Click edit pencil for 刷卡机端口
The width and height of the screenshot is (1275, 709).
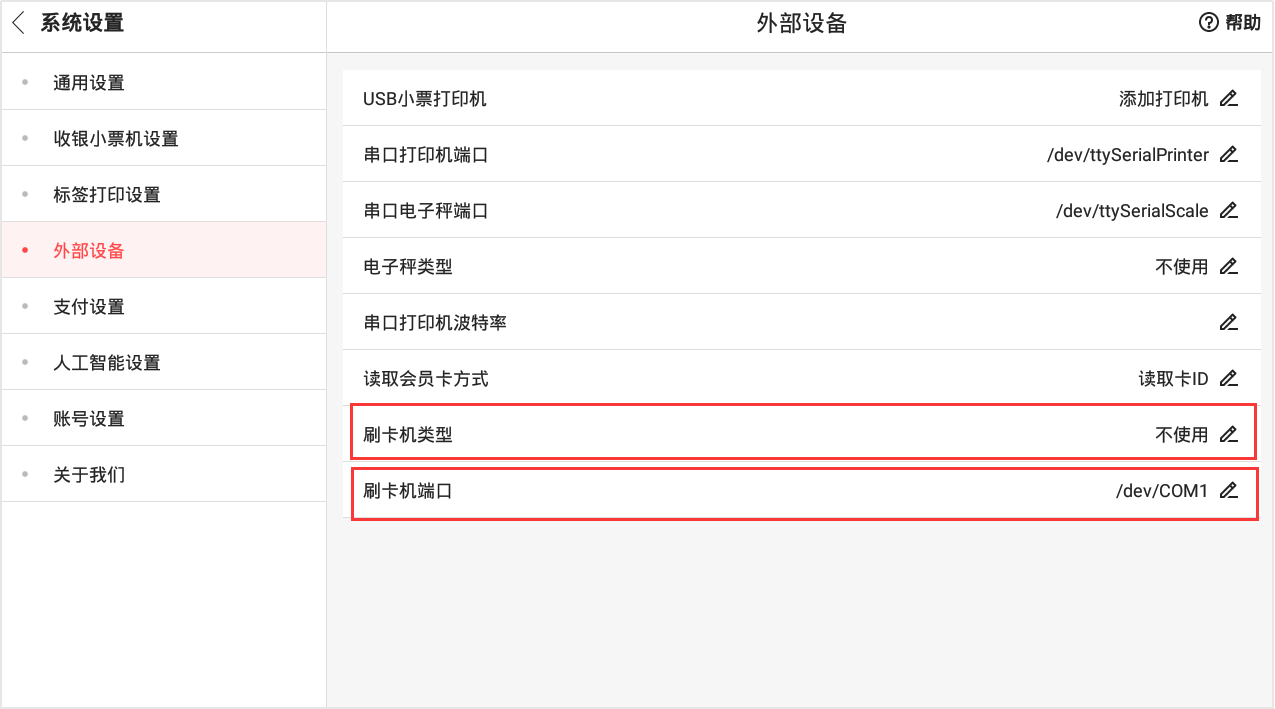pyautogui.click(x=1229, y=491)
